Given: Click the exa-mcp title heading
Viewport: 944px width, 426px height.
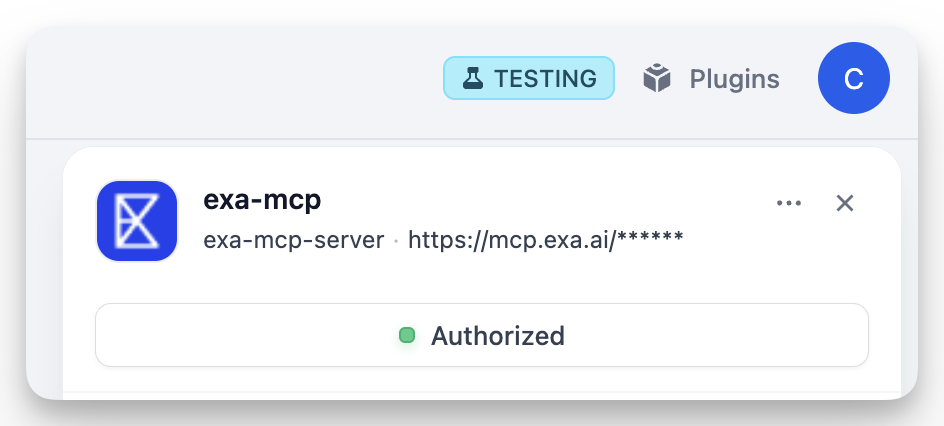Looking at the screenshot, I should 262,199.
